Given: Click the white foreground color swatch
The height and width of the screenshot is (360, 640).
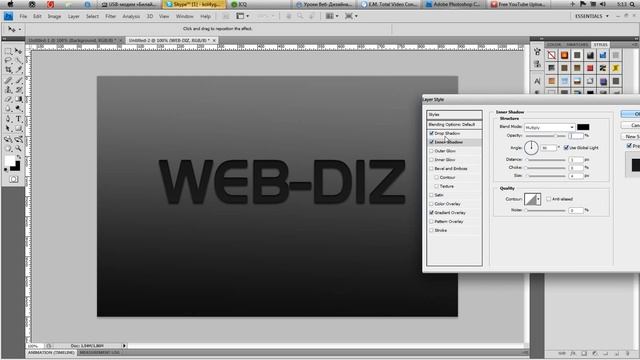Looking at the screenshot, I should [x=9, y=161].
